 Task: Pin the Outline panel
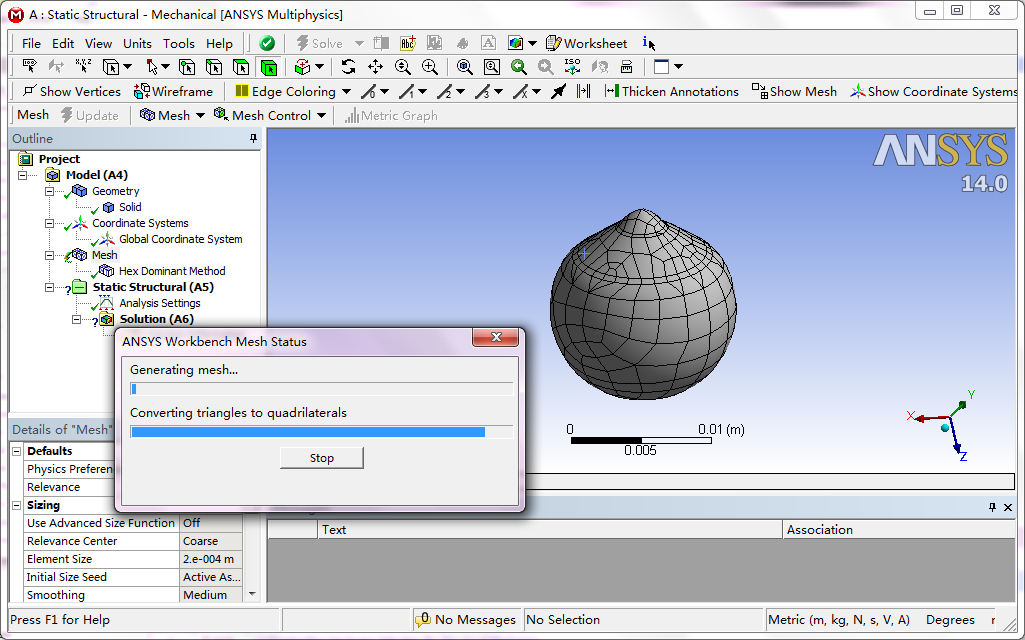click(253, 139)
